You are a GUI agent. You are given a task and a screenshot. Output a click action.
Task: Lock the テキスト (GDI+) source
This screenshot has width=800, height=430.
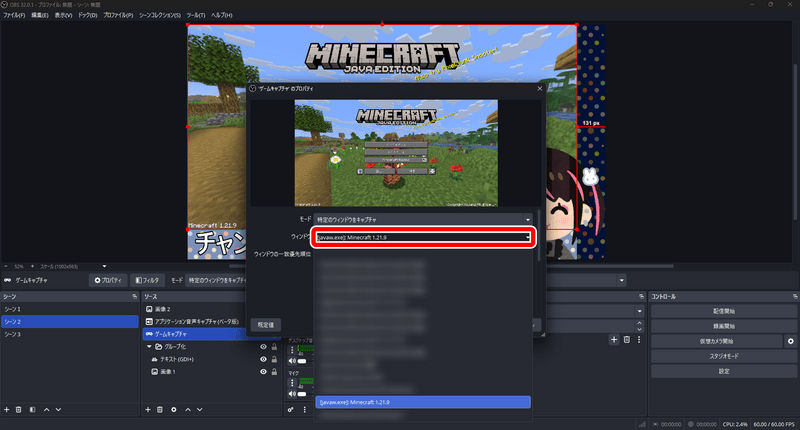(x=274, y=359)
